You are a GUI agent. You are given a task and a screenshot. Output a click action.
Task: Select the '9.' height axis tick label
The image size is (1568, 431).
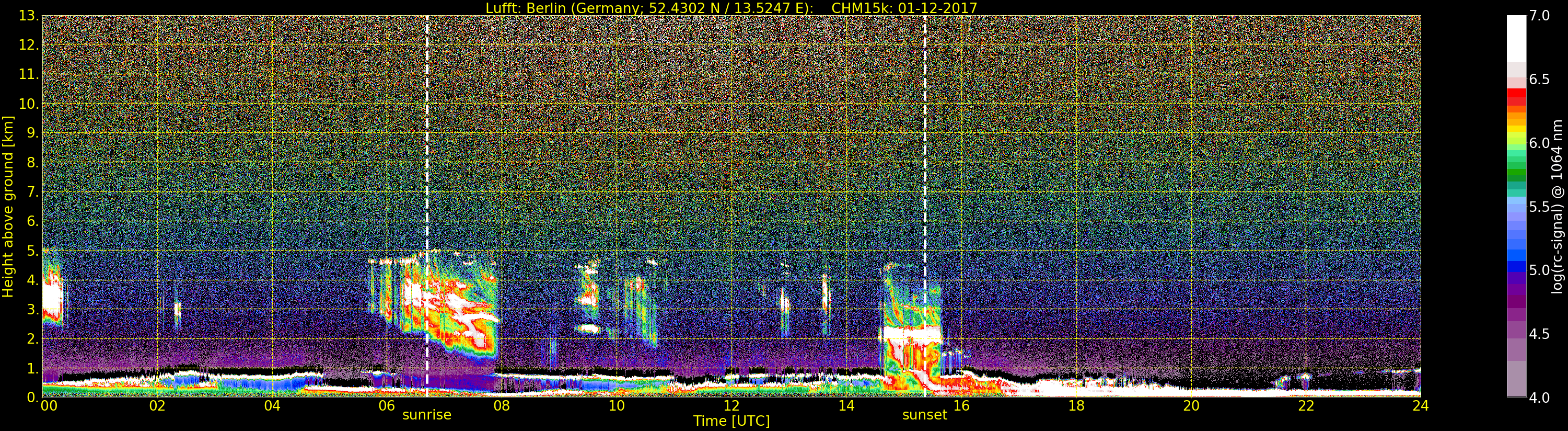(33, 133)
